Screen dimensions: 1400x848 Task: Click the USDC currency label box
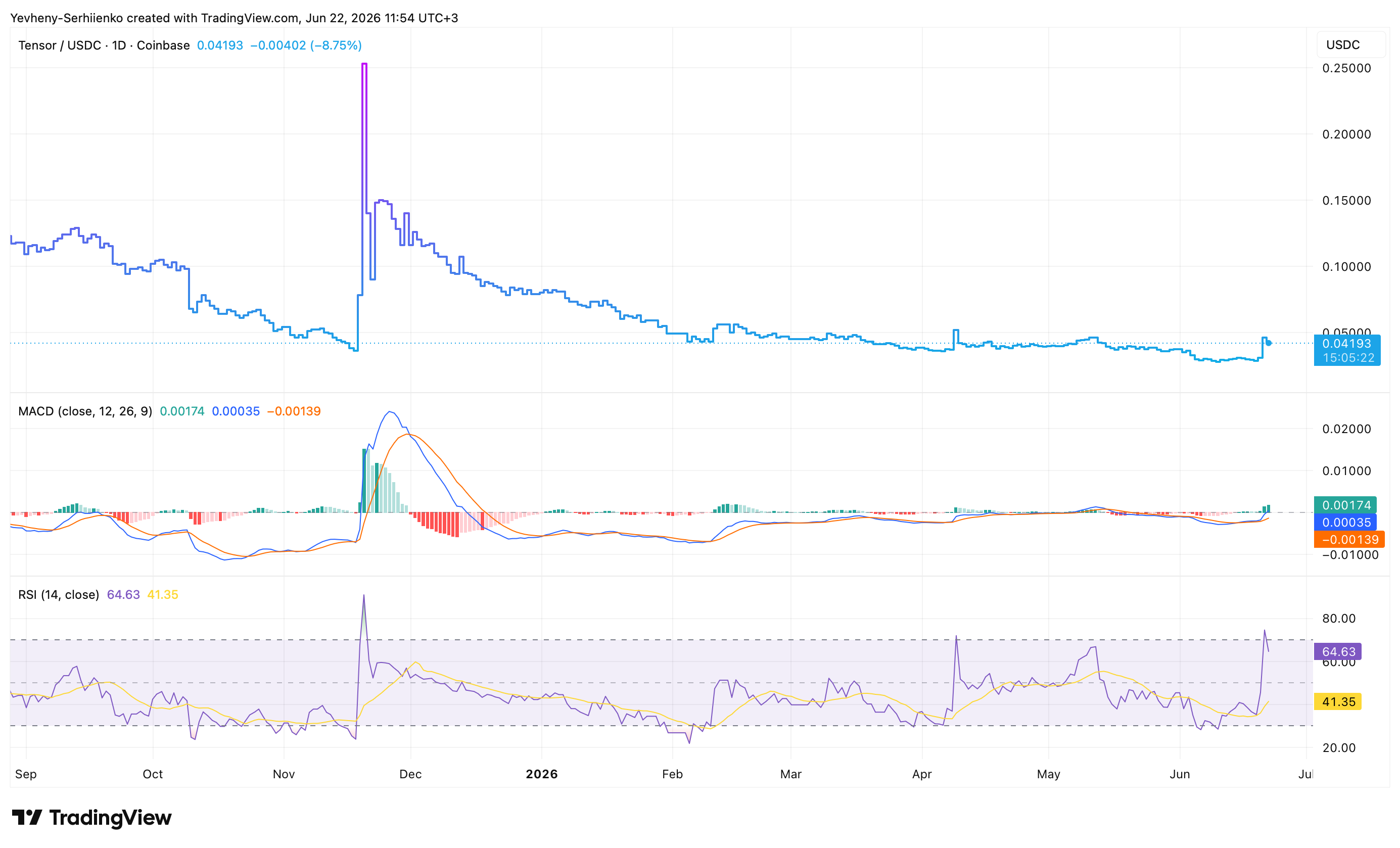pos(1350,45)
